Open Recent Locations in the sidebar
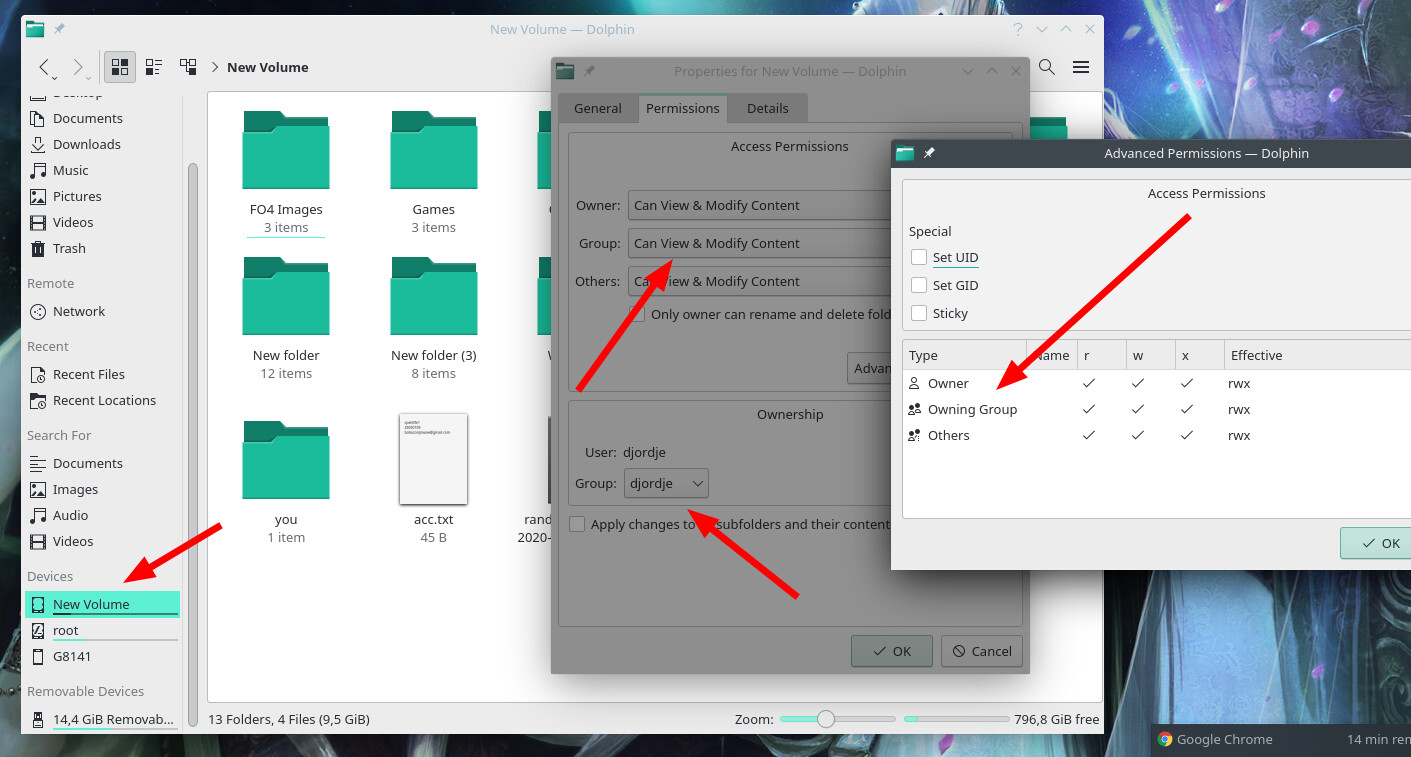1411x757 pixels. point(104,400)
